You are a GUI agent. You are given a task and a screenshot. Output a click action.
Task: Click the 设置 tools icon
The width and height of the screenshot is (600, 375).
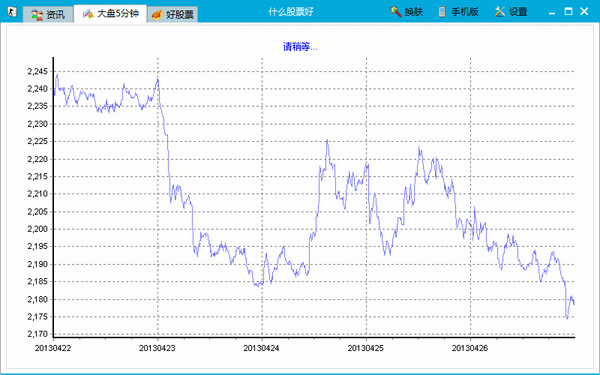[500, 12]
